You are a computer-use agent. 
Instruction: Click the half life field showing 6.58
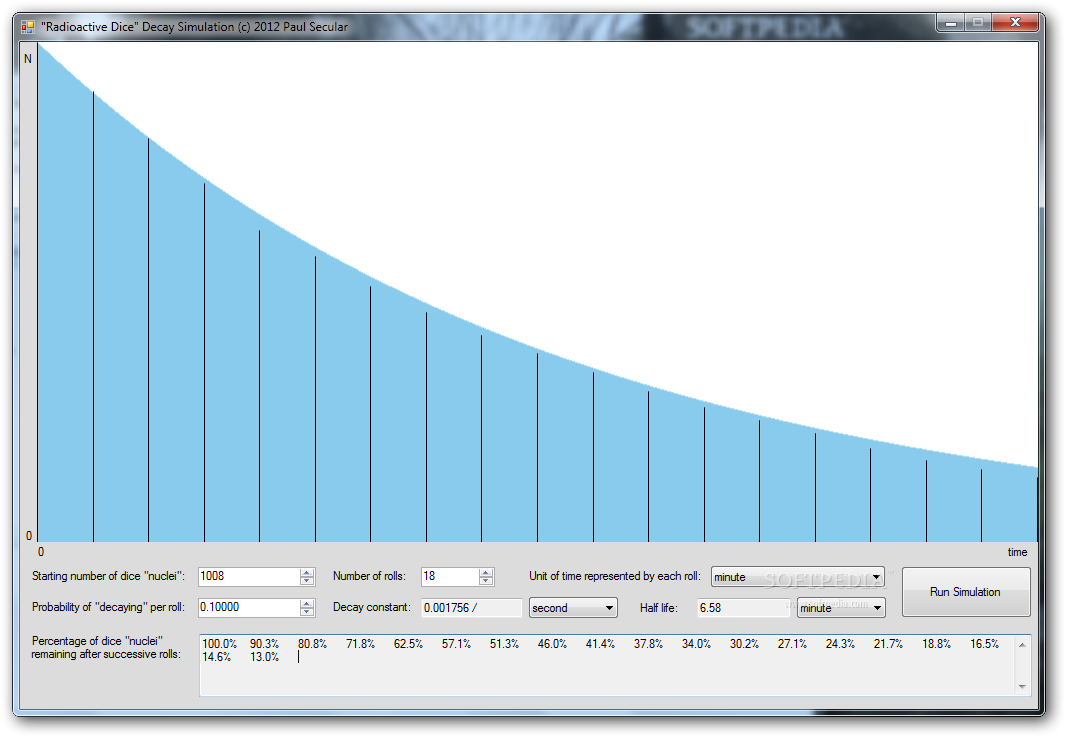(743, 608)
